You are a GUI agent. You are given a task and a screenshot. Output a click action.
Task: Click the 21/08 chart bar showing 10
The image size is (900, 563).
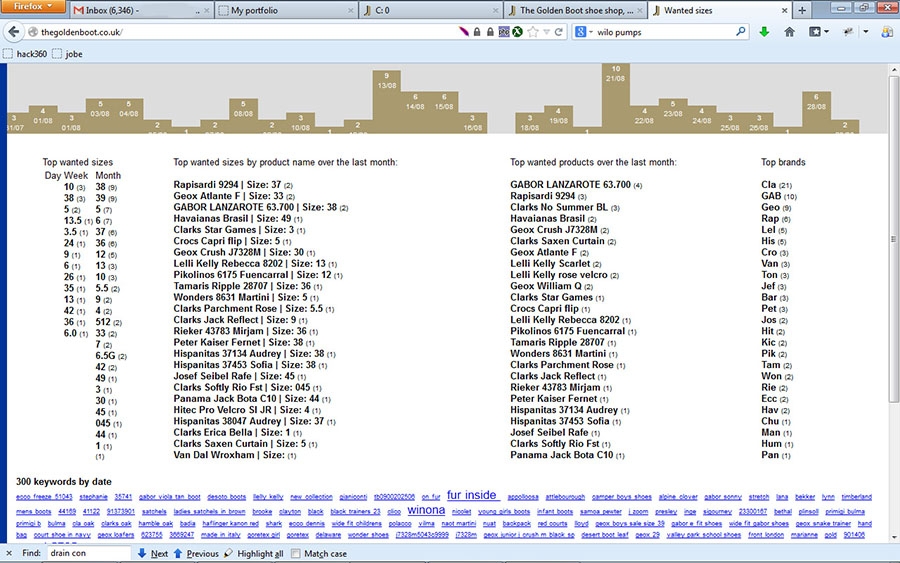pyautogui.click(x=615, y=98)
